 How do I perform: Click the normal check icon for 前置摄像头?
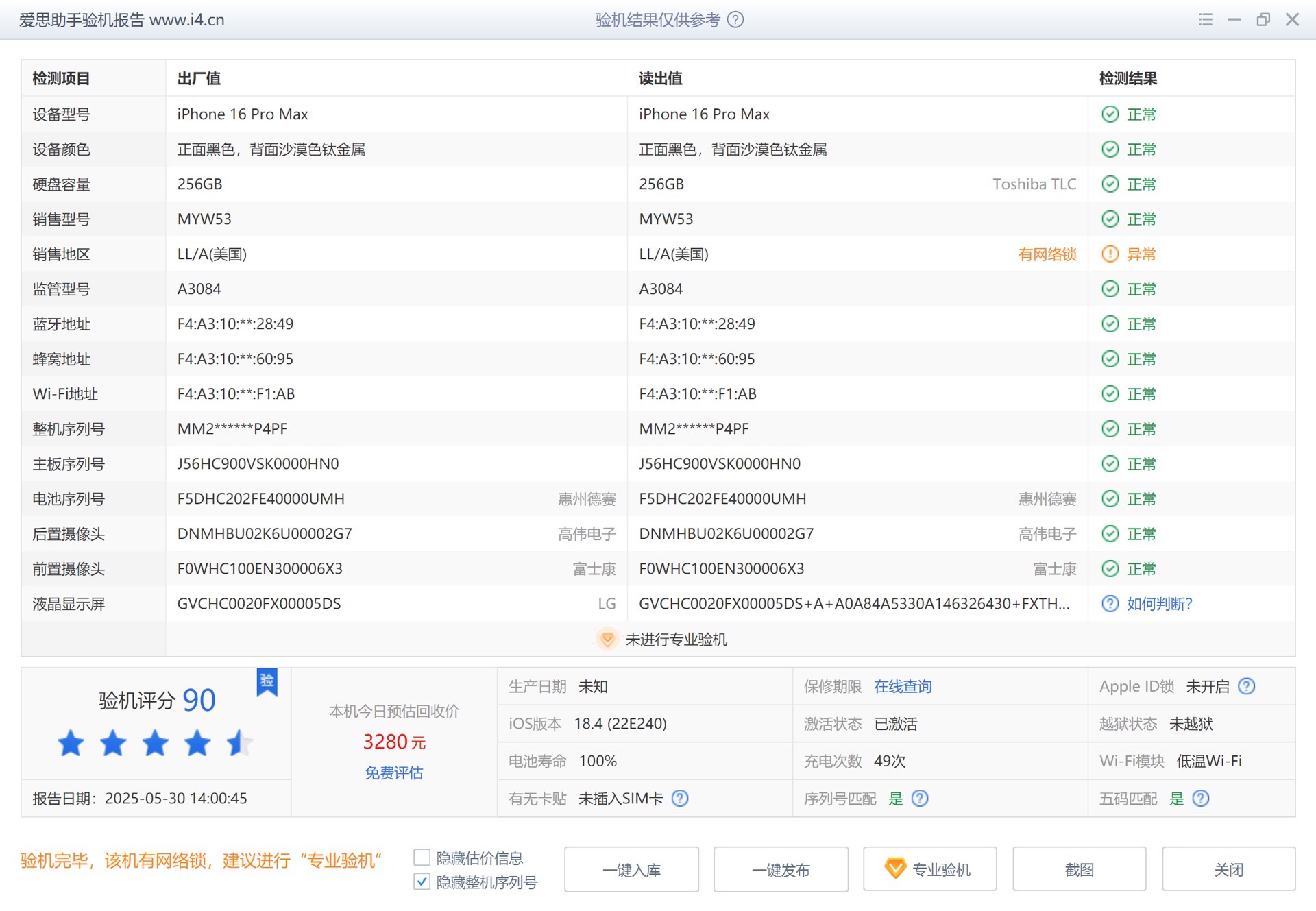coord(1110,569)
